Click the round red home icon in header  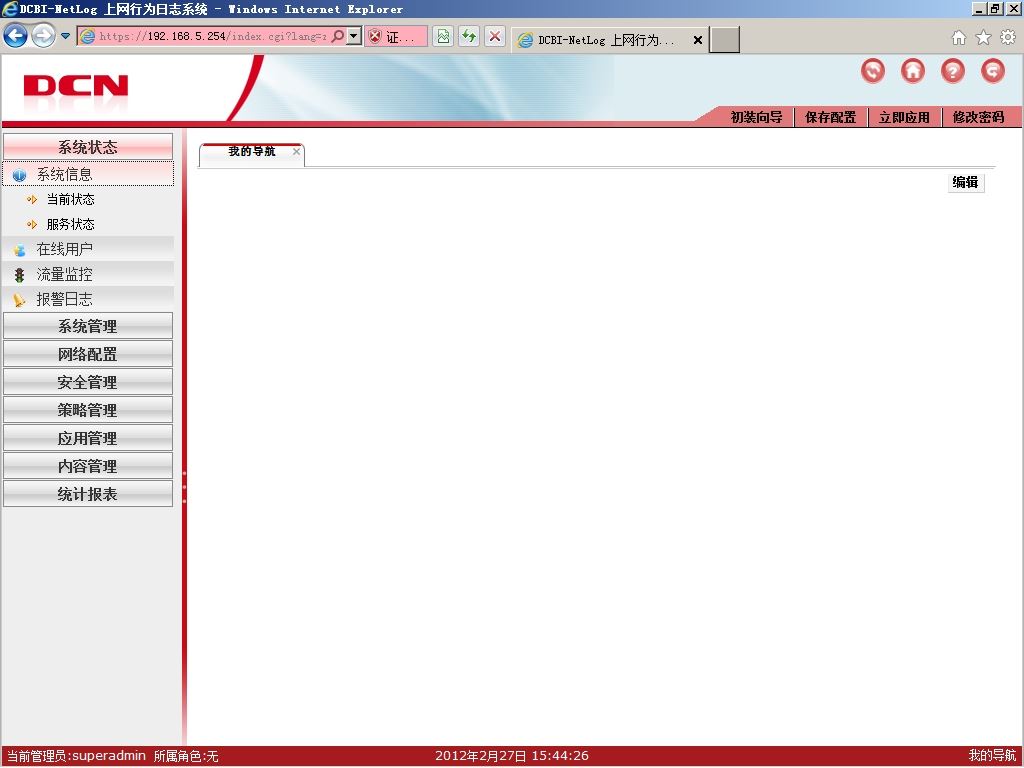(913, 71)
